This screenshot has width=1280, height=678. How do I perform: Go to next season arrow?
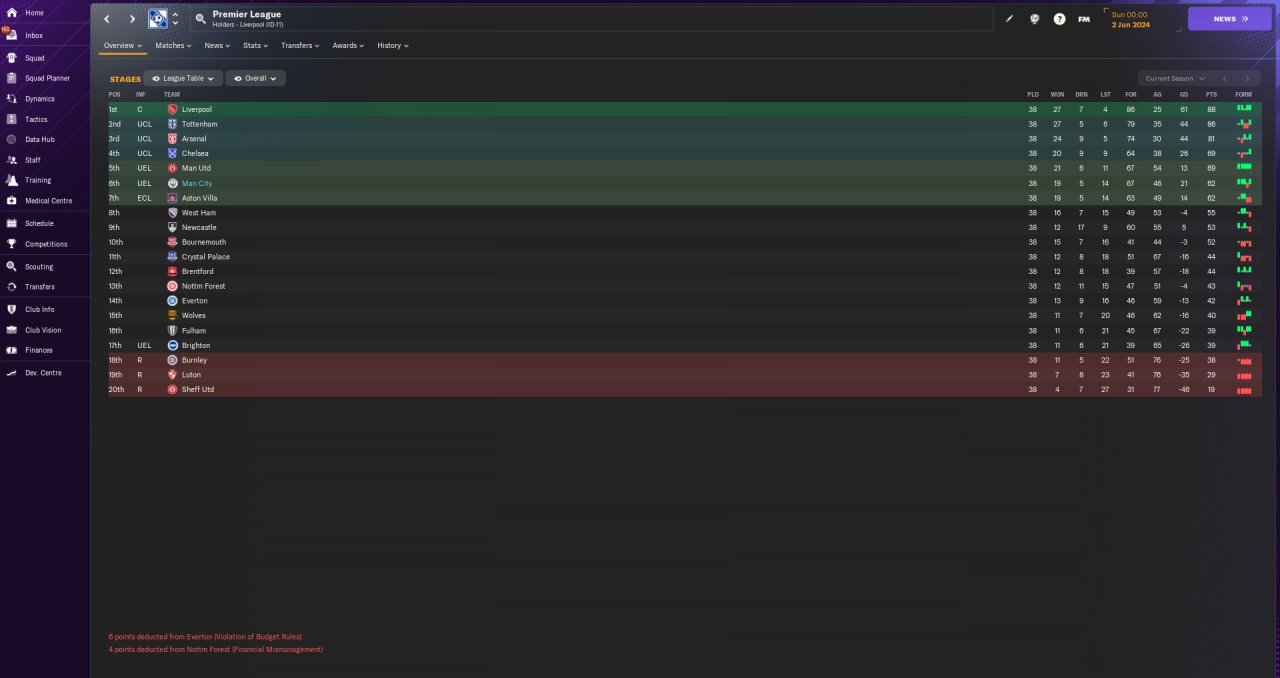1247,78
